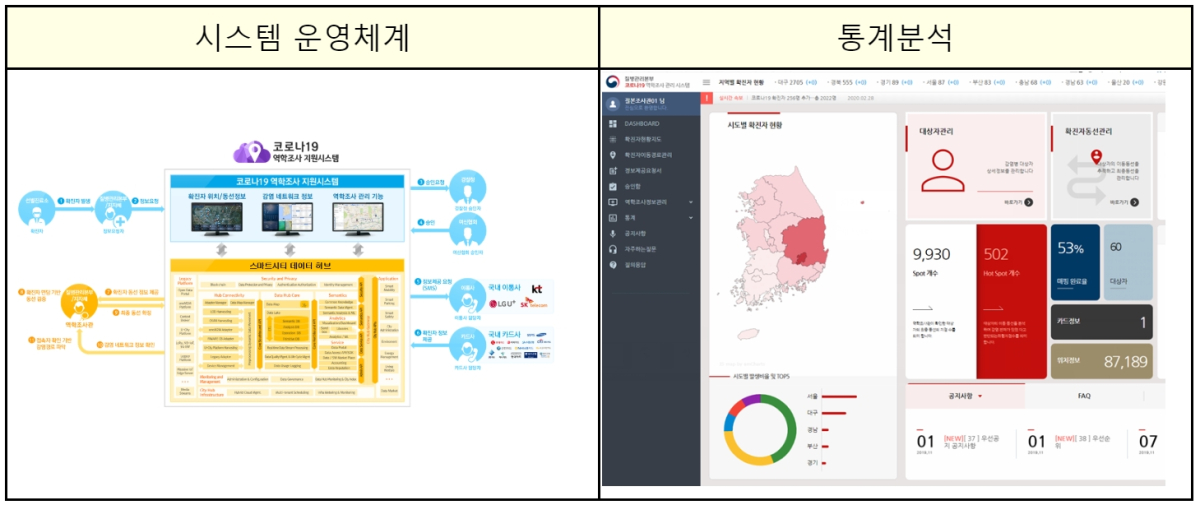The width and height of the screenshot is (1200, 505).
Task: Click the purple cloud 코로나19 logo
Action: point(252,152)
